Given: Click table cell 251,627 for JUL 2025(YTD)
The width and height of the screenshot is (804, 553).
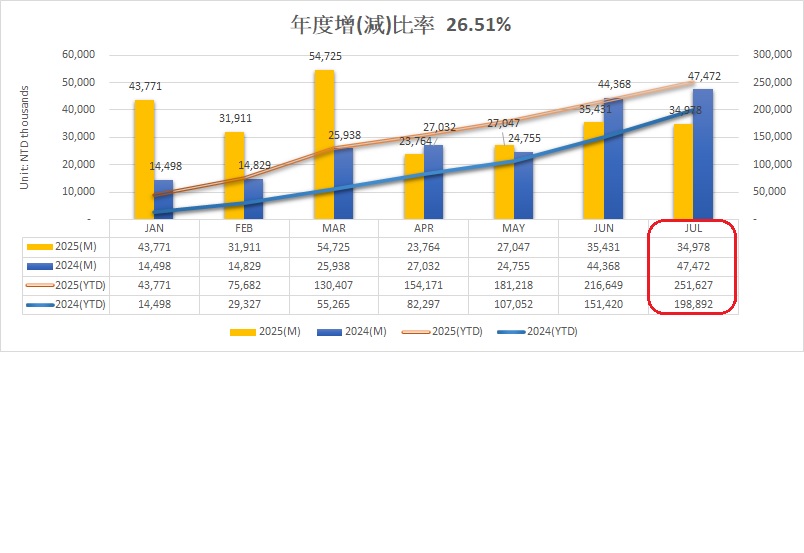Looking at the screenshot, I should click(693, 285).
